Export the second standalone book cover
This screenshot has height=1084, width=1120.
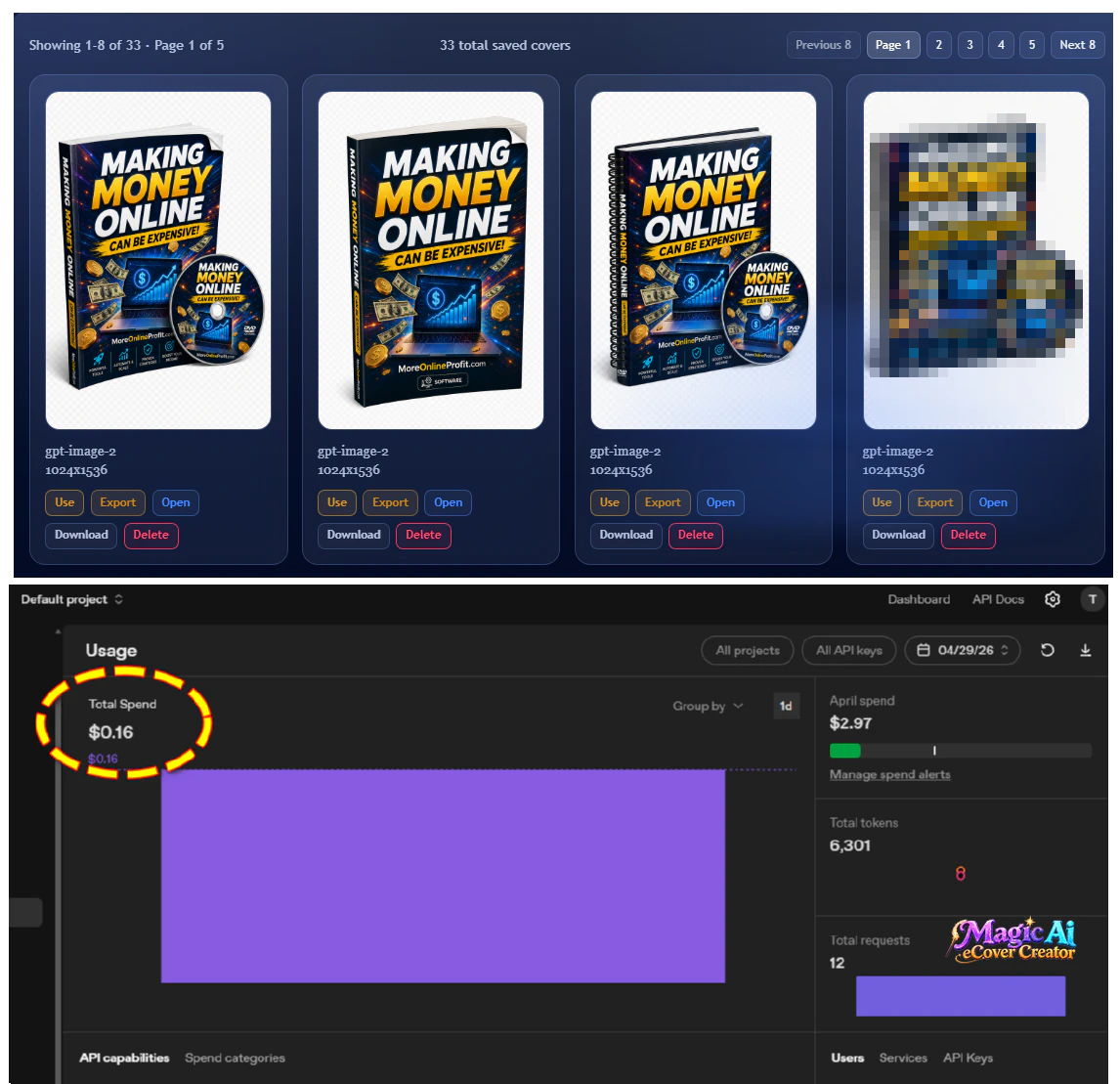tap(390, 502)
